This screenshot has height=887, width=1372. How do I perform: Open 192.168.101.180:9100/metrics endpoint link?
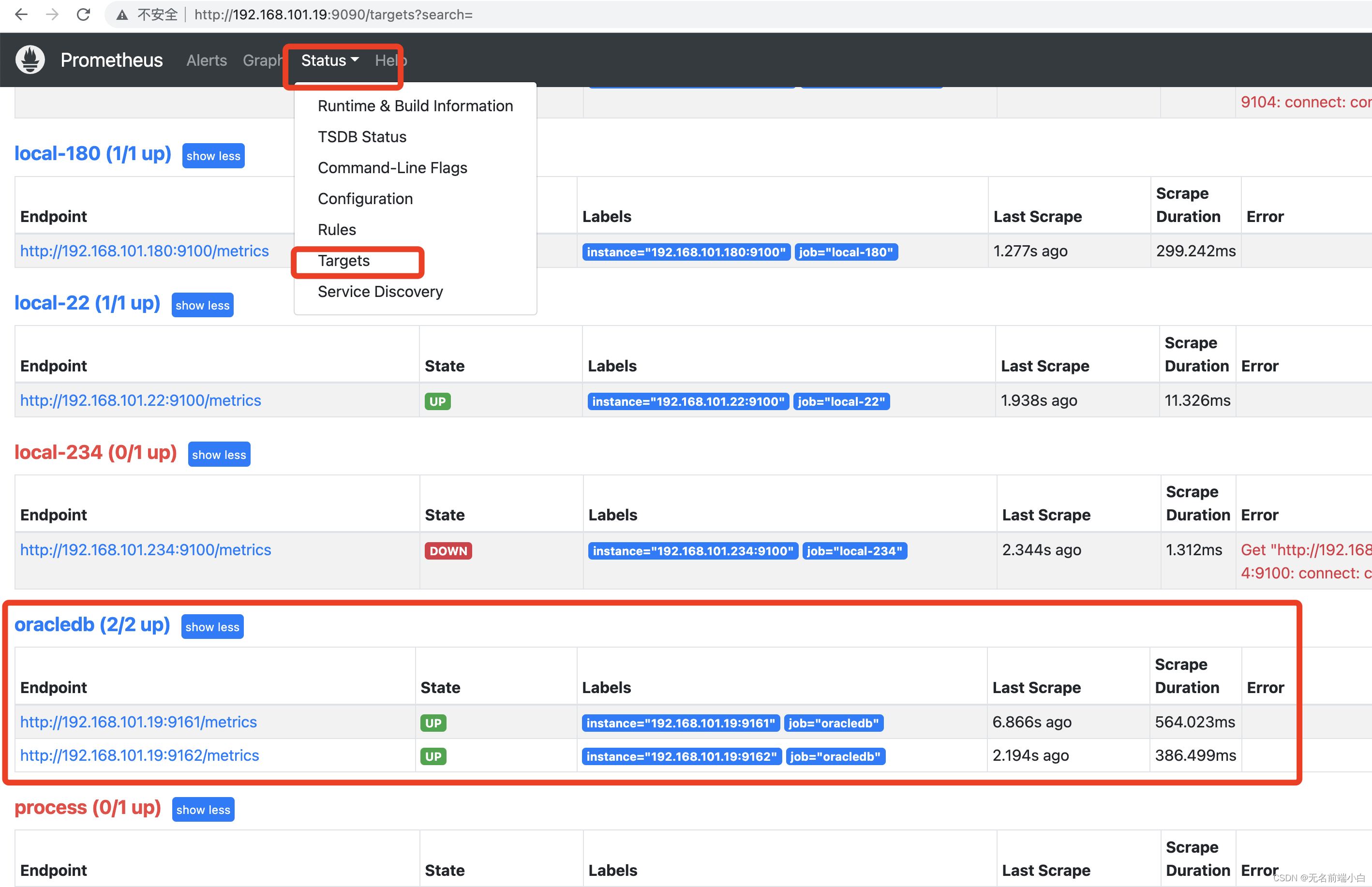(x=144, y=251)
